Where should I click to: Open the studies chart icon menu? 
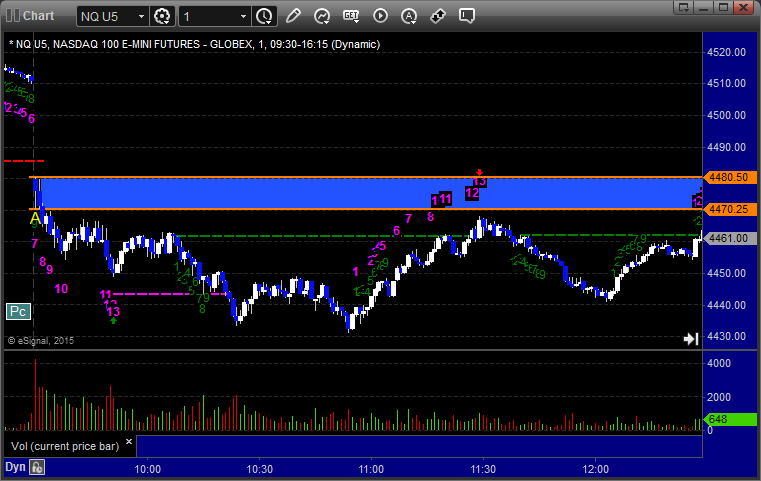click(x=322, y=16)
